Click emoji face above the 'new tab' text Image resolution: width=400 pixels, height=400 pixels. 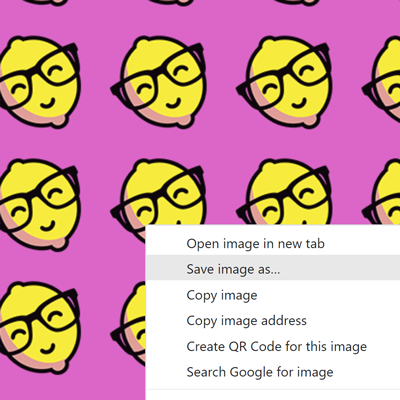pos(283,192)
